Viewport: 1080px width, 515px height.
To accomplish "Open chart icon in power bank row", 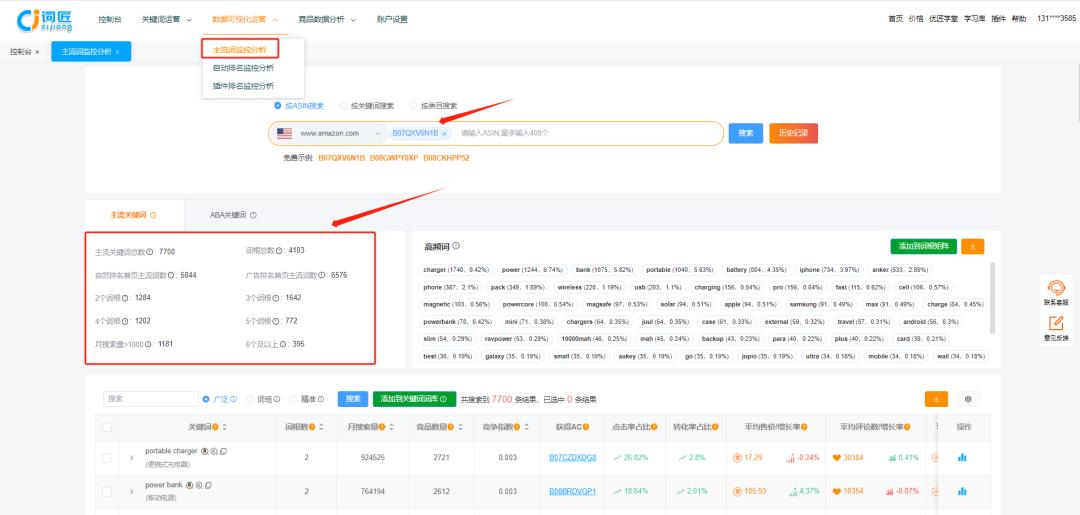I will point(962,492).
